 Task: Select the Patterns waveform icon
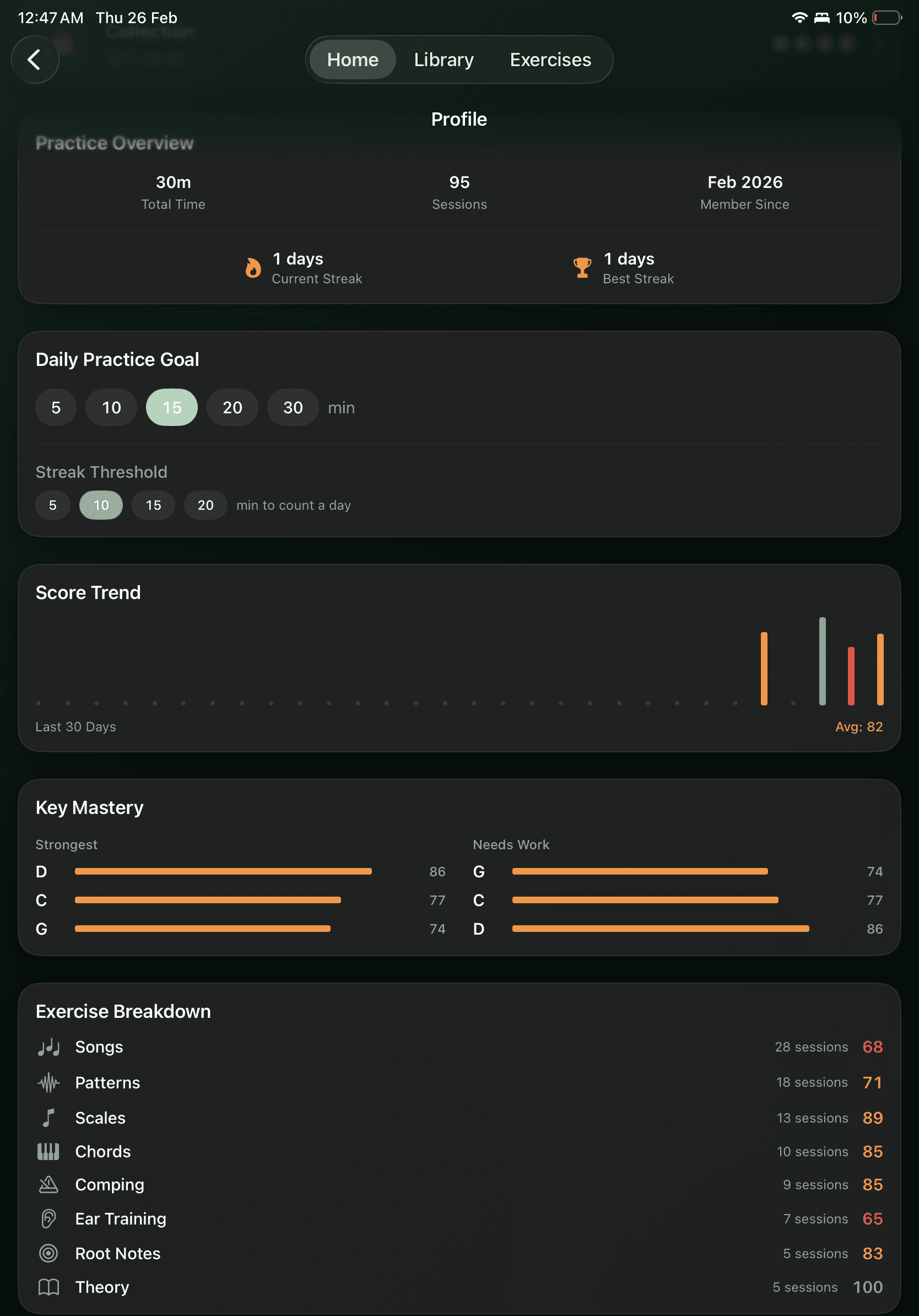pyautogui.click(x=48, y=1083)
